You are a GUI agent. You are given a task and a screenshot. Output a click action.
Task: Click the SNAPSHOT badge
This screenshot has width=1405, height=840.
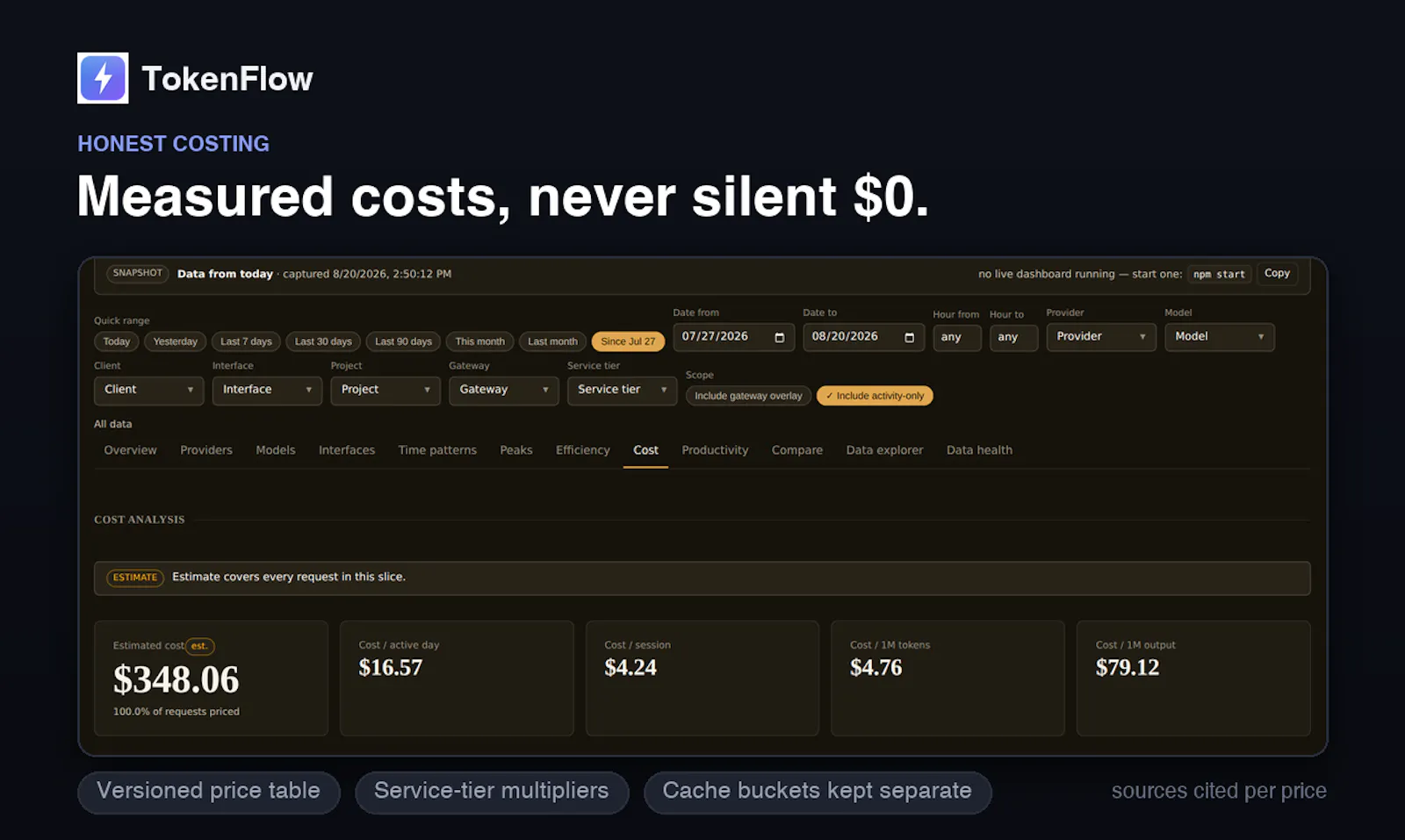coord(138,273)
